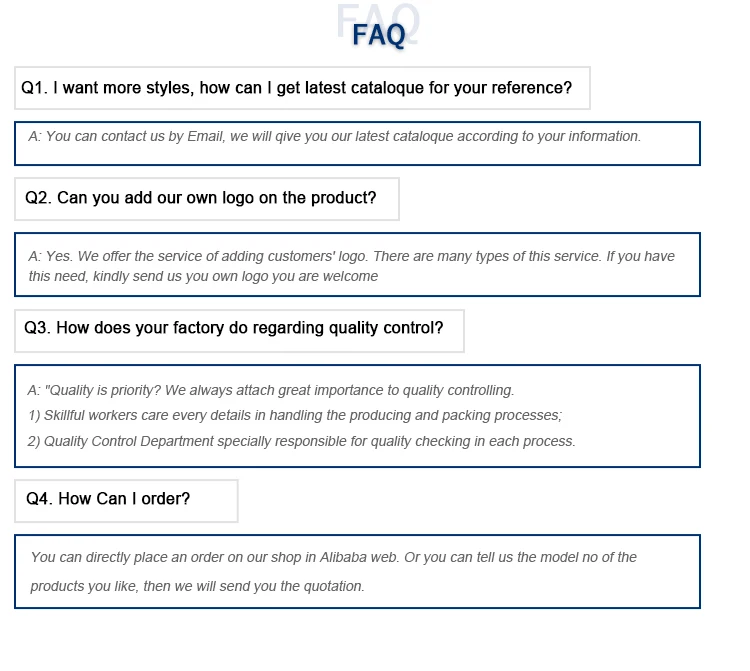
Task: Select Q3 quality control question box
Action: tap(239, 331)
